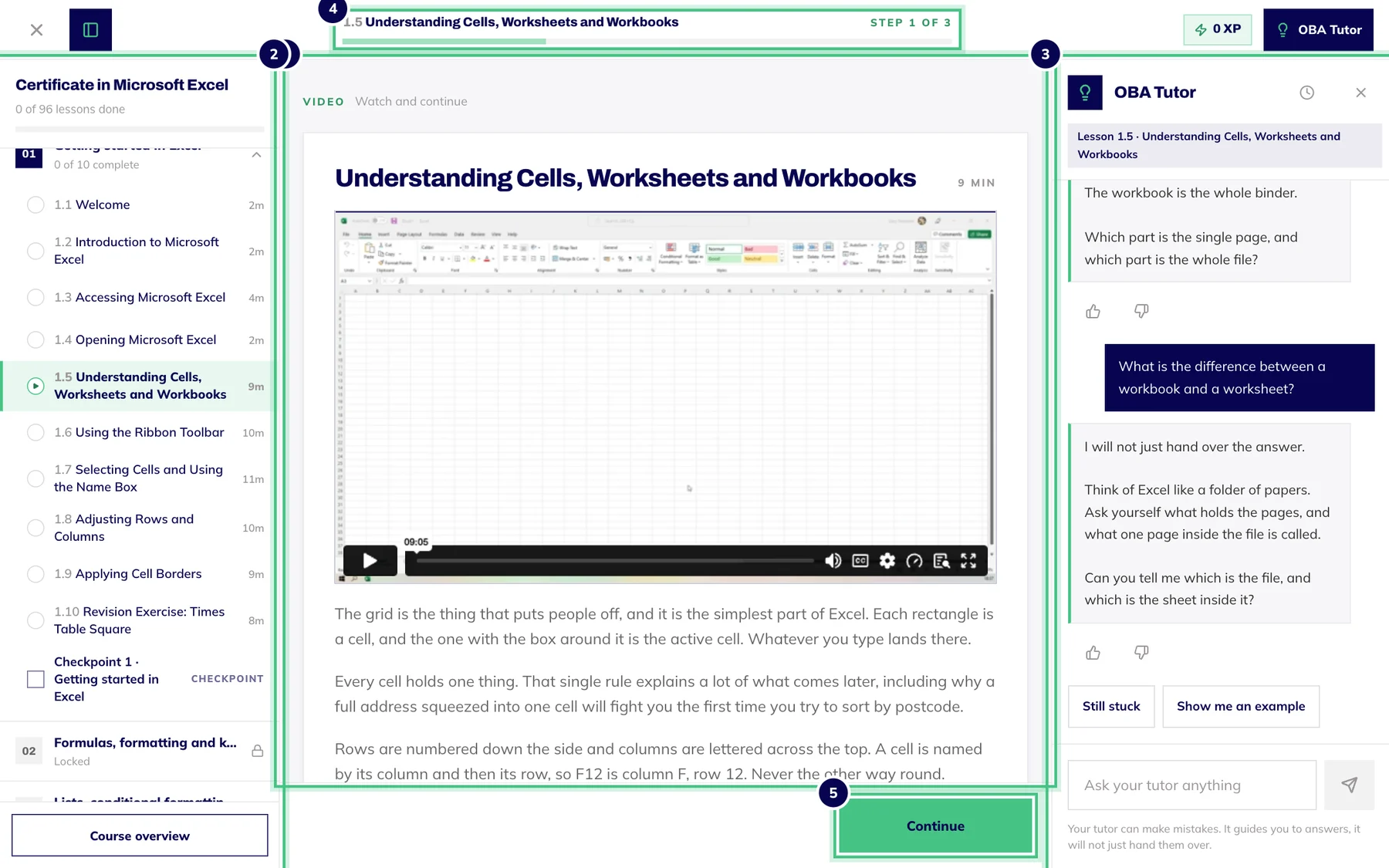Open video settings gear icon
Screen dimensions: 1389x868
click(x=887, y=561)
